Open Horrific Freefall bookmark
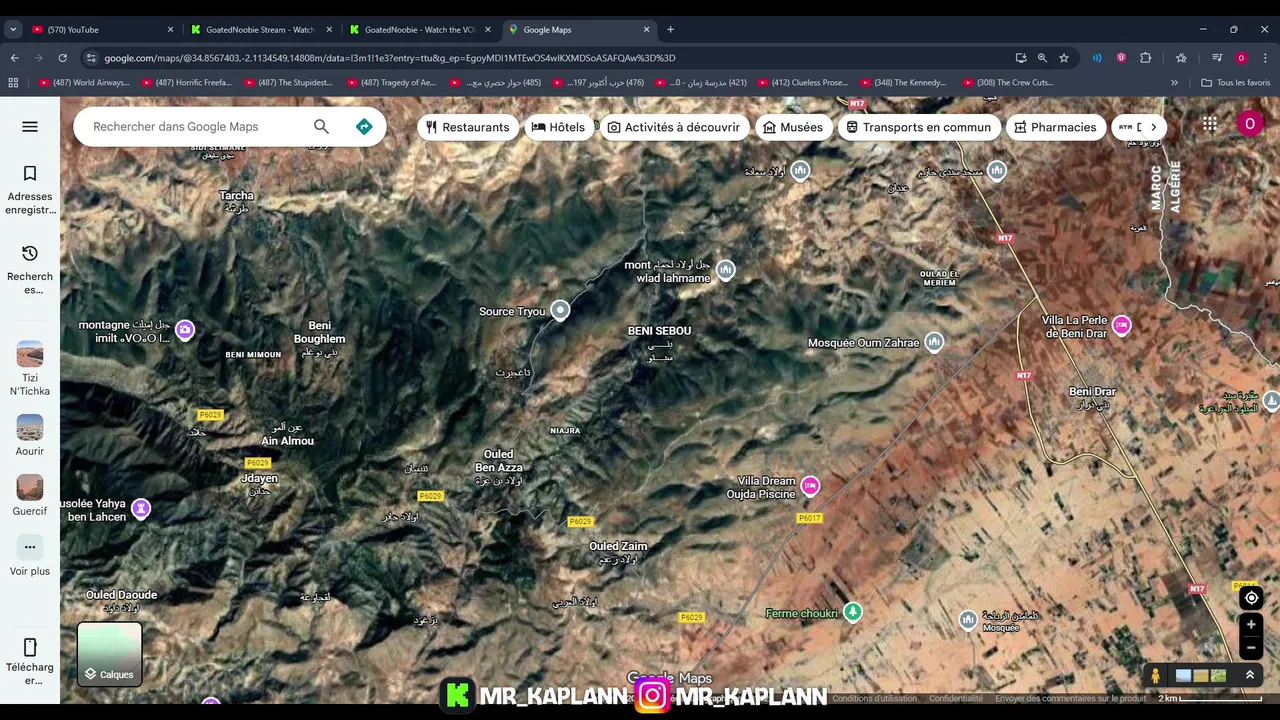This screenshot has height=720, width=1280. tap(187, 83)
